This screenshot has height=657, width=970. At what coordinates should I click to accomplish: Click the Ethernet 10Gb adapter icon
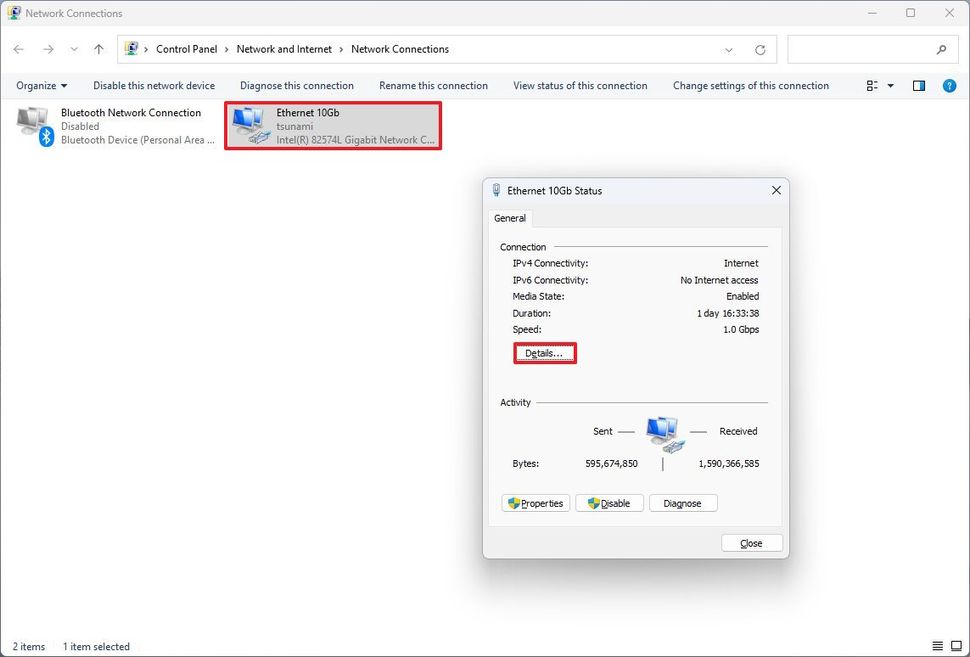(248, 124)
